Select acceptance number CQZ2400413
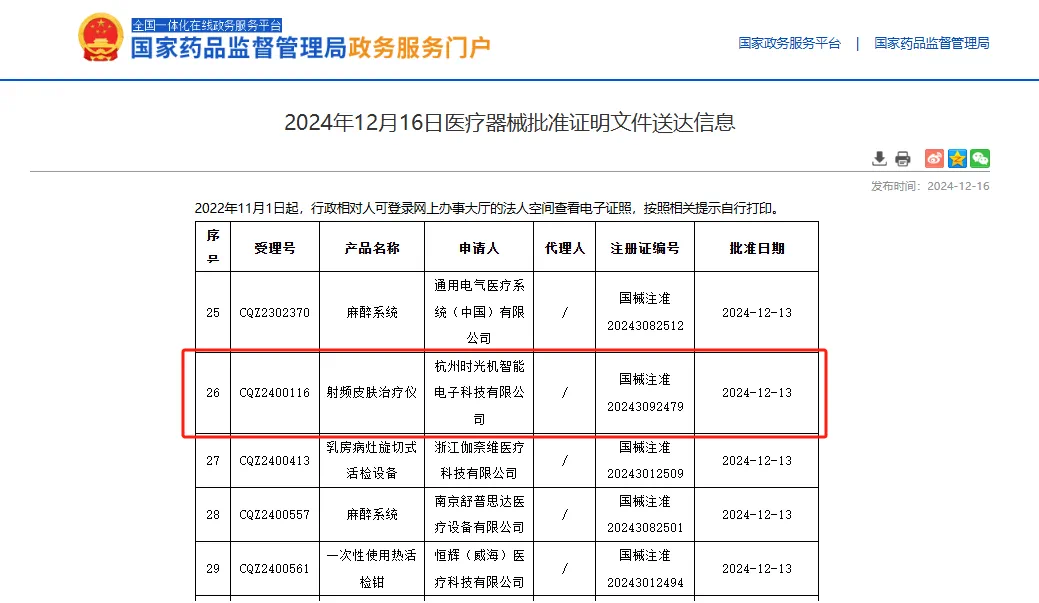 click(x=274, y=461)
